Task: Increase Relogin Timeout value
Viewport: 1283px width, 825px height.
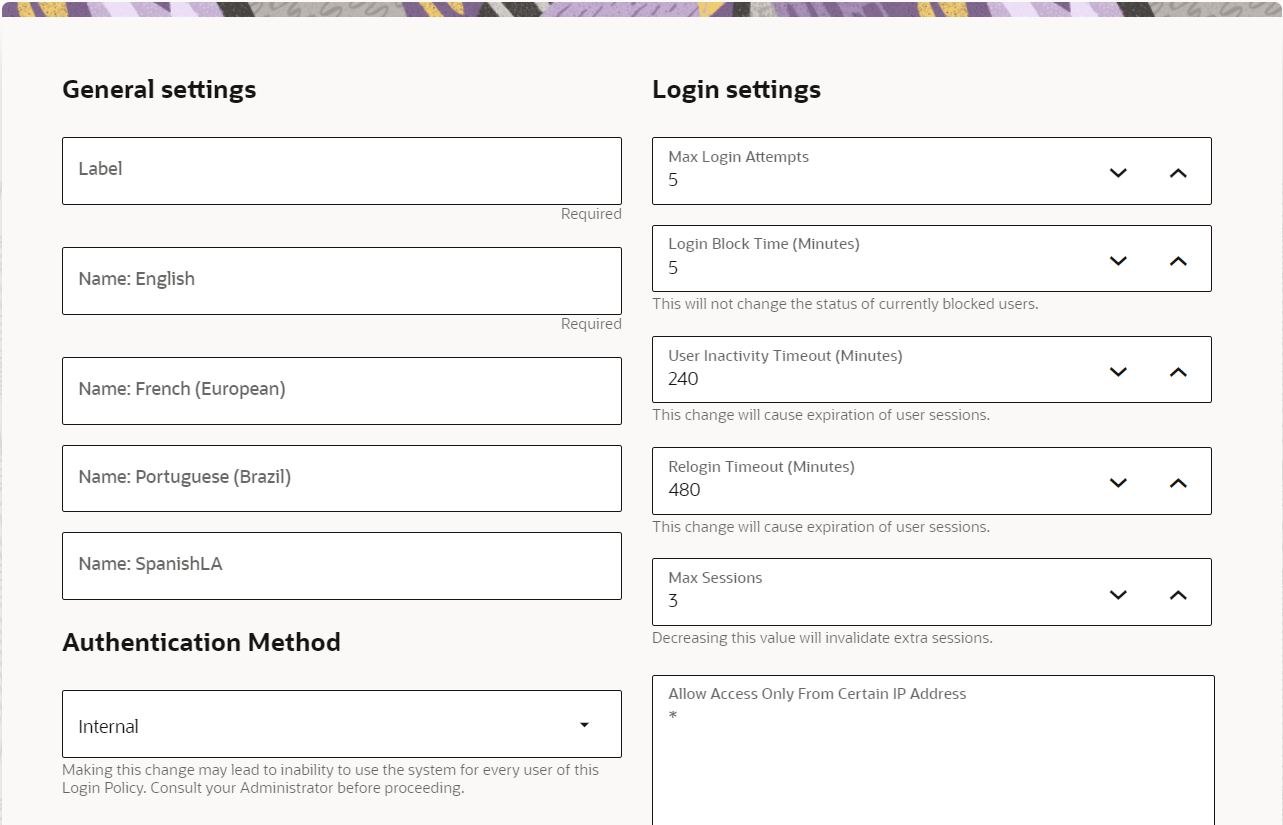Action: (1176, 481)
